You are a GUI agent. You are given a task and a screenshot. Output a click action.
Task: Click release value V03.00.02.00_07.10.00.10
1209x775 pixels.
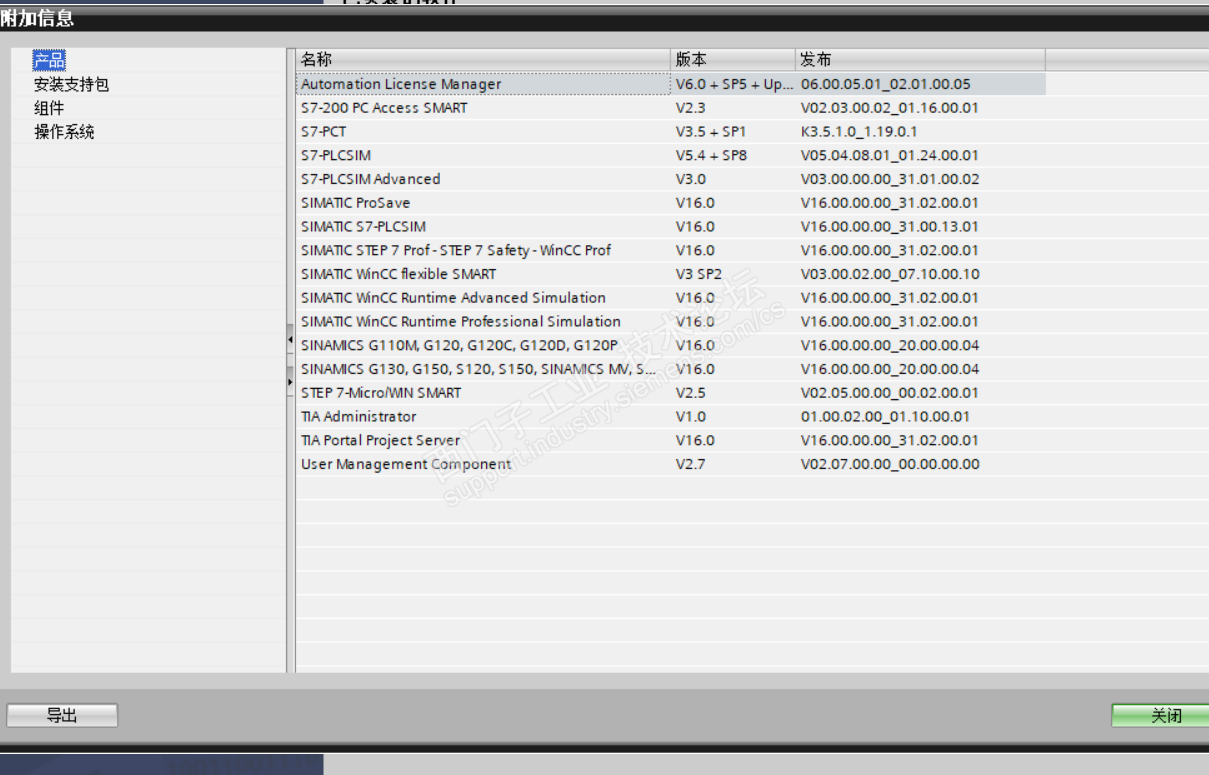(890, 274)
